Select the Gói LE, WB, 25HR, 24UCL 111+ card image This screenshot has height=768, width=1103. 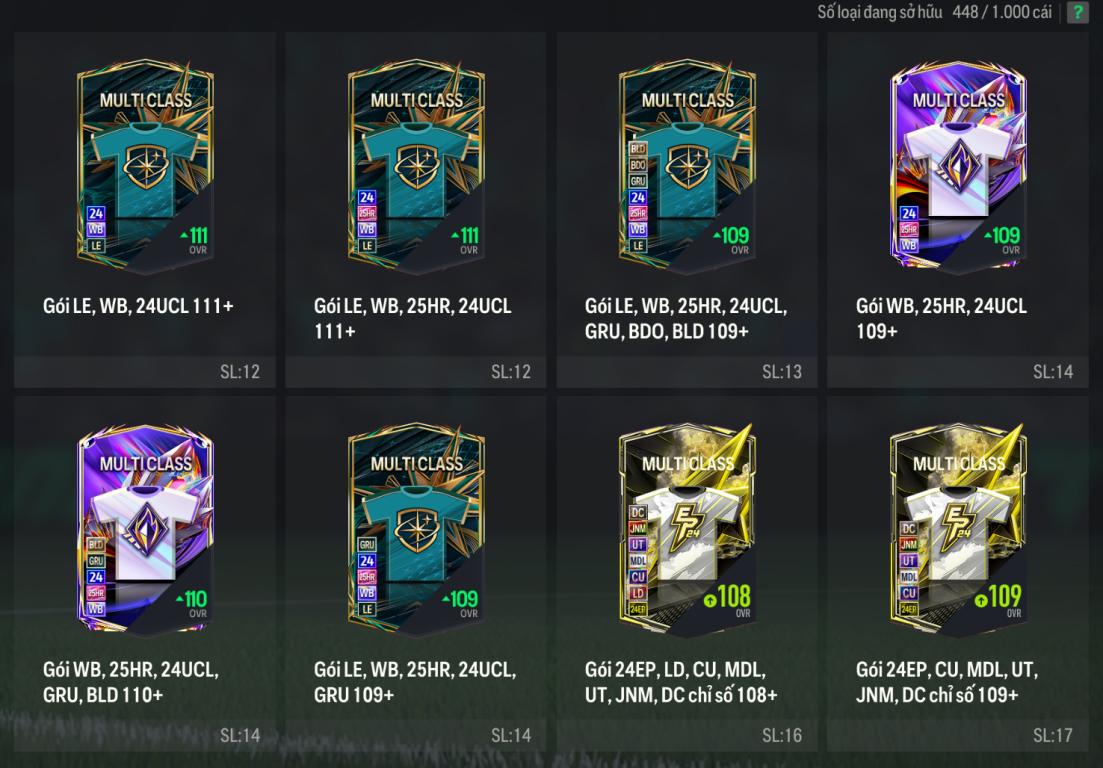(416, 167)
